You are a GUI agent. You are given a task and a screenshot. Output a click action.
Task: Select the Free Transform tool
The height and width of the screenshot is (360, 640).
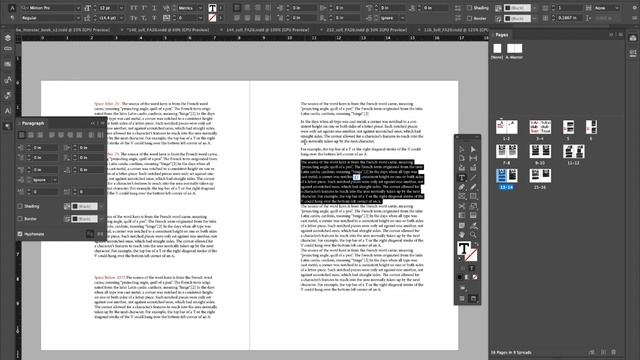click(x=473, y=207)
